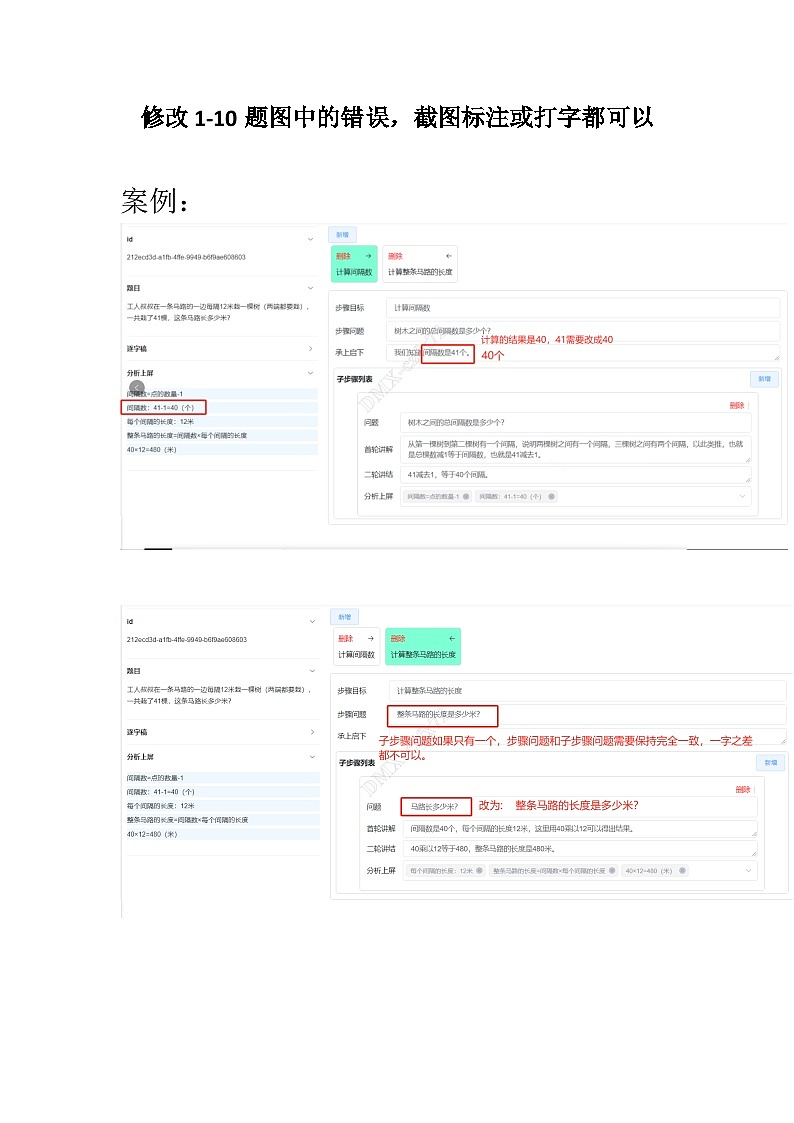The image size is (794, 1123).
Task: Select the 计算整条马路的长度 step tab, first screenshot
Action: [420, 264]
